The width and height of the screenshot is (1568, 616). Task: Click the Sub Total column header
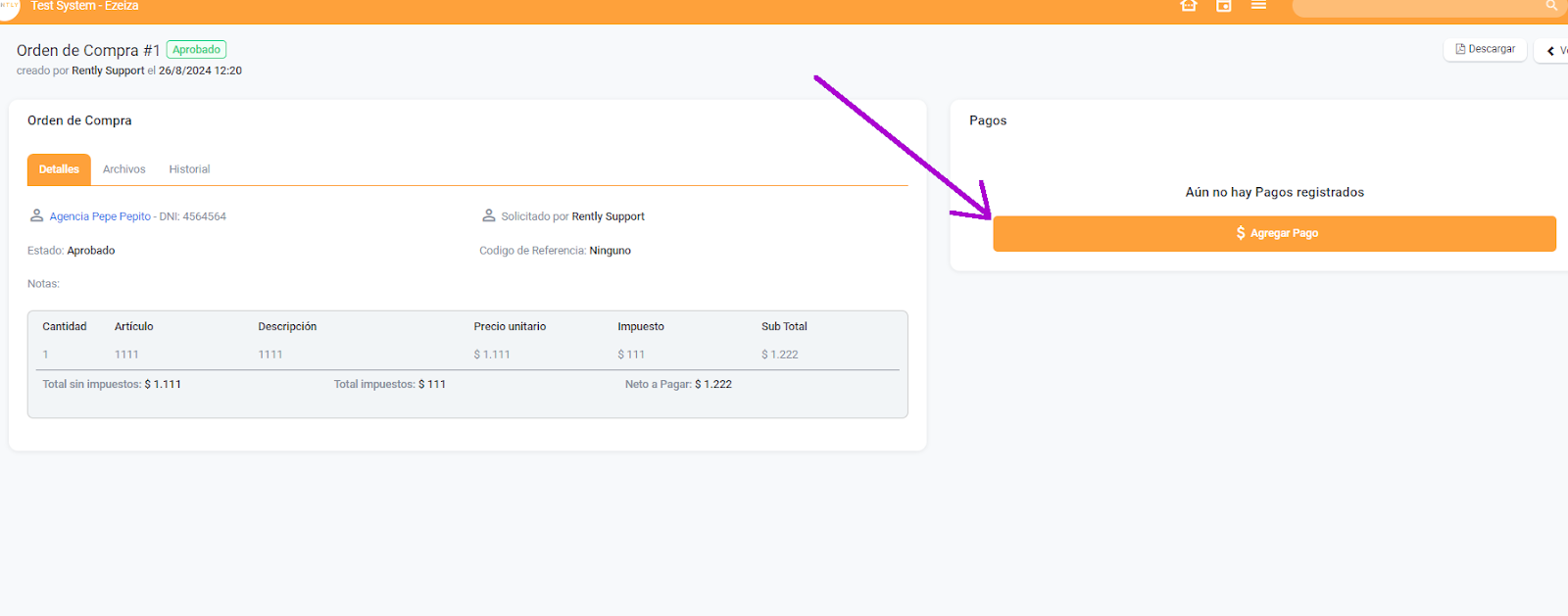[x=784, y=327]
